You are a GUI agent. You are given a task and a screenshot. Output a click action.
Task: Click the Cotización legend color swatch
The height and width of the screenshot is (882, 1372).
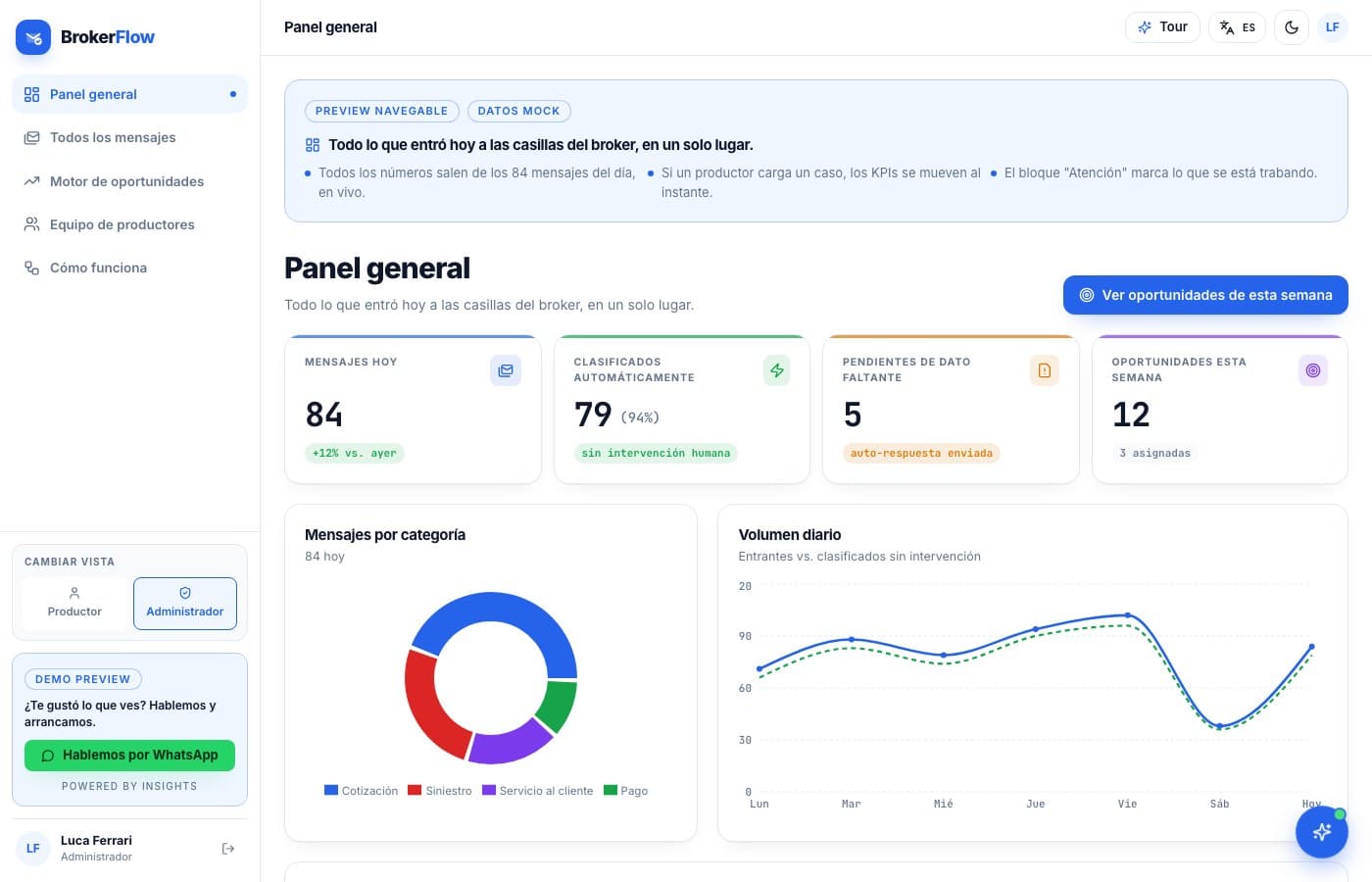coord(331,790)
